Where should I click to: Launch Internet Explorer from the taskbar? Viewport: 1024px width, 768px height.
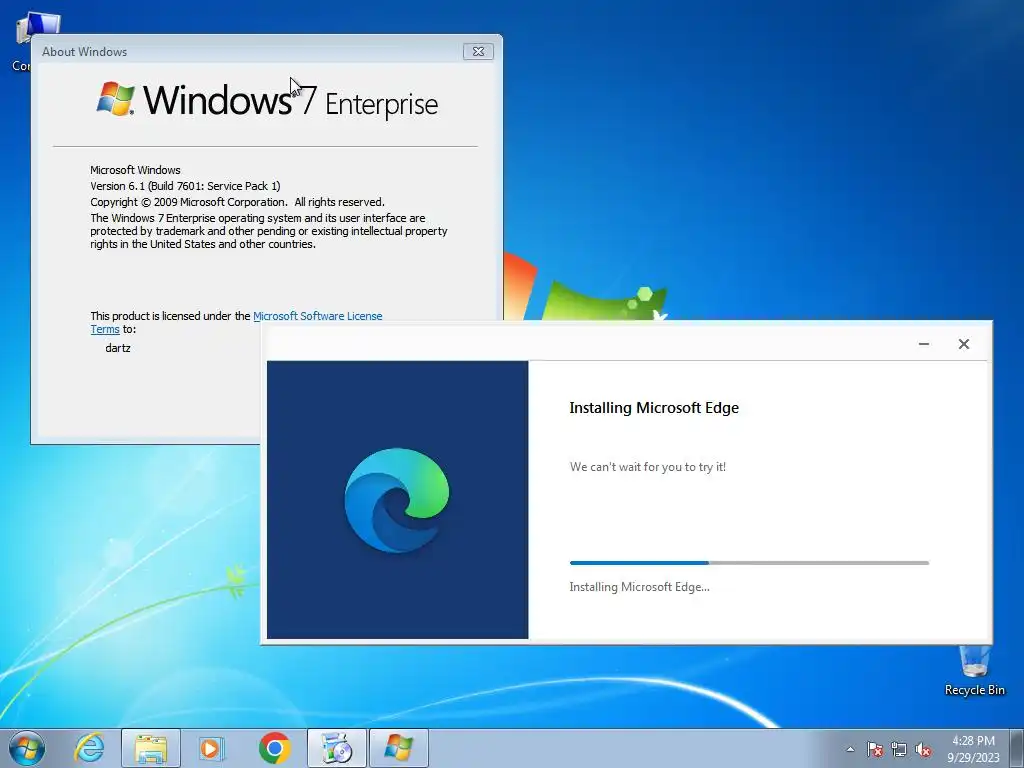coord(89,748)
